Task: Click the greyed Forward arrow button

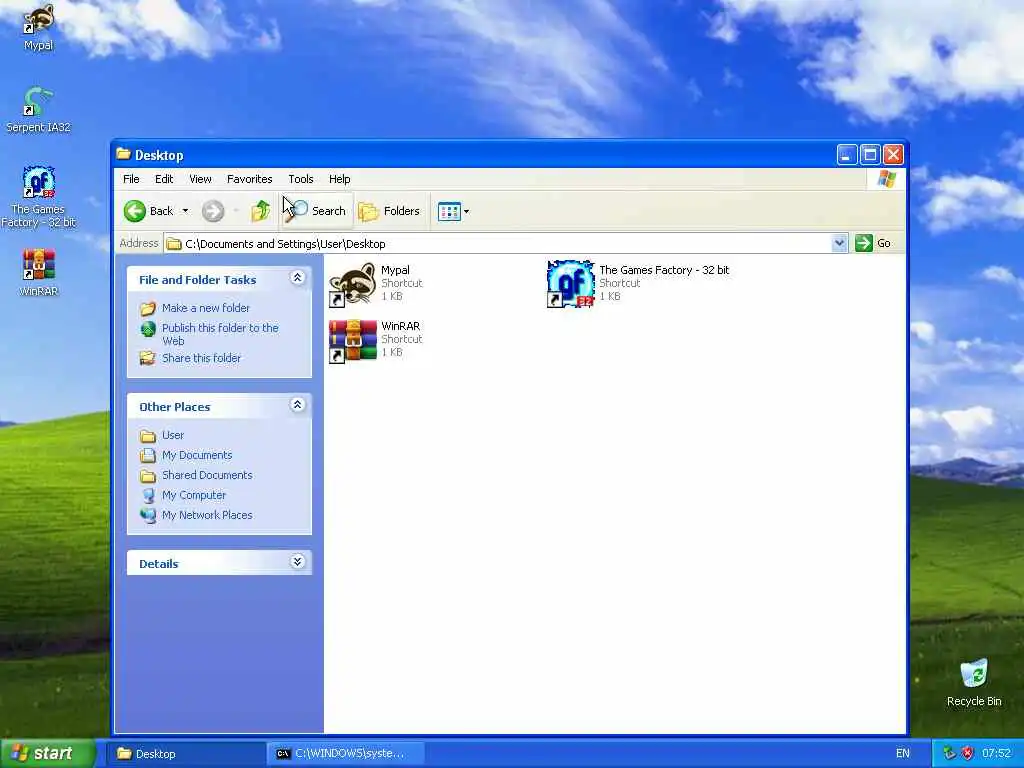Action: 213,211
